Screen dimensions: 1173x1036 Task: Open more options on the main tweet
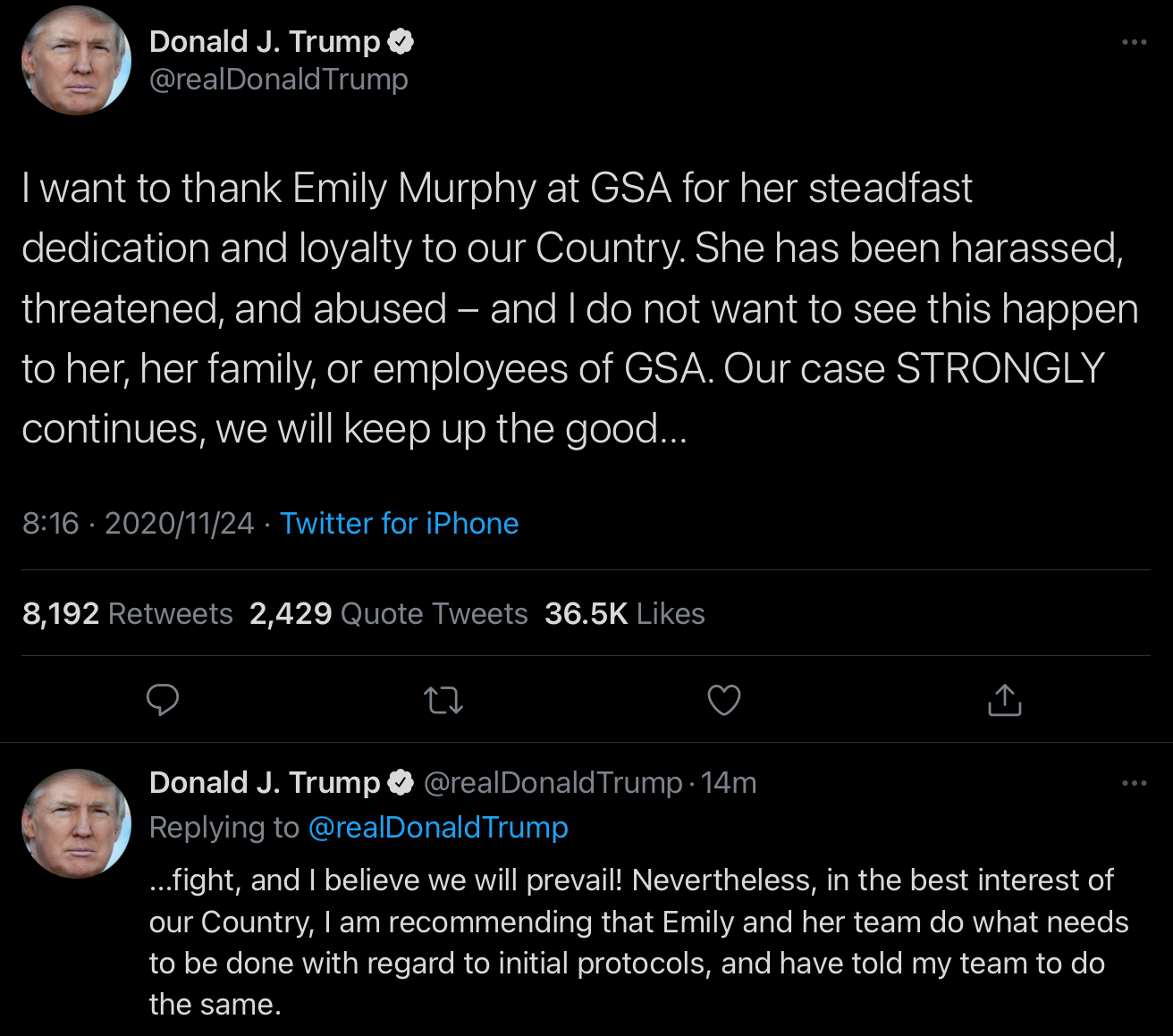tap(1134, 42)
